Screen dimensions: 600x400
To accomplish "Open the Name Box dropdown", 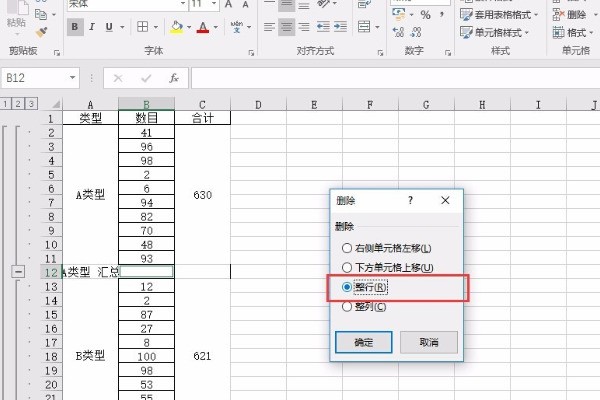I will pyautogui.click(x=73, y=77).
